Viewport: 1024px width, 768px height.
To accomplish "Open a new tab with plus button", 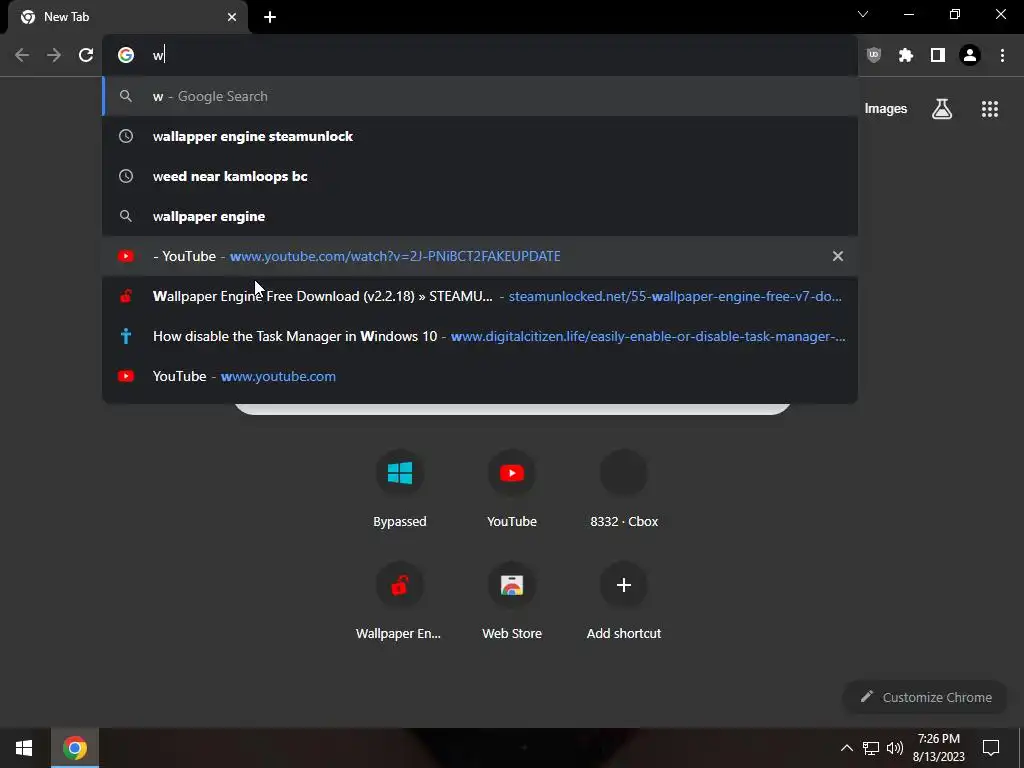I will click(270, 17).
